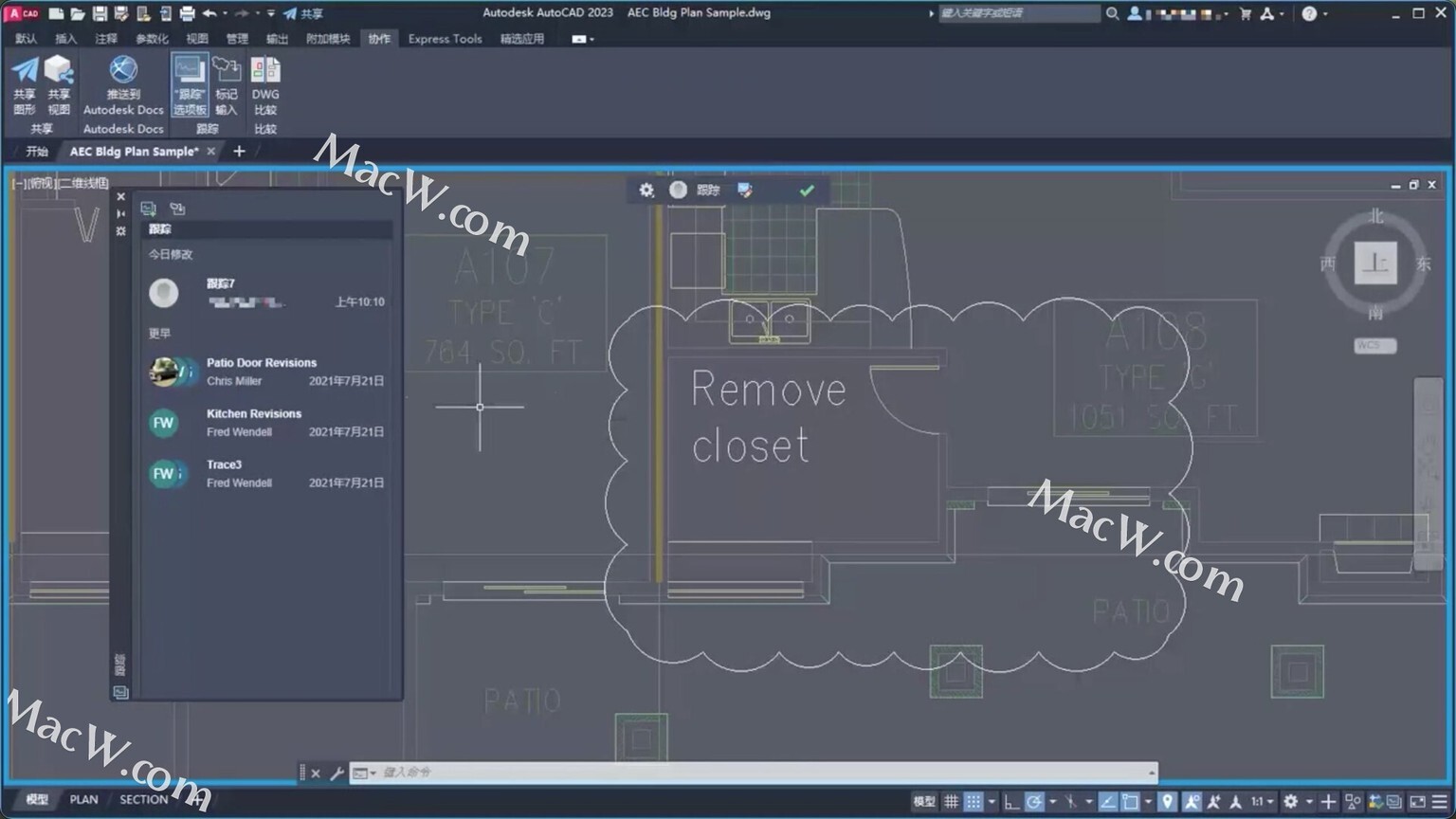This screenshot has width=1456, height=819.
Task: Open workspace switching gear in status bar
Action: click(1290, 802)
